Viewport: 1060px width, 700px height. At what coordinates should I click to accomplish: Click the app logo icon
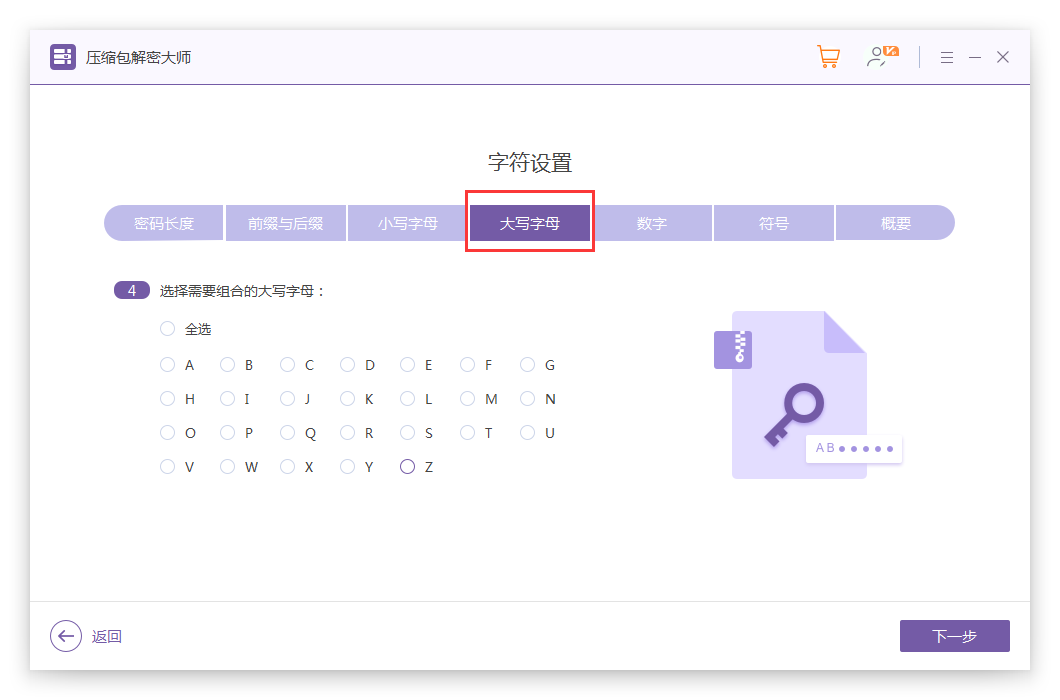click(63, 57)
